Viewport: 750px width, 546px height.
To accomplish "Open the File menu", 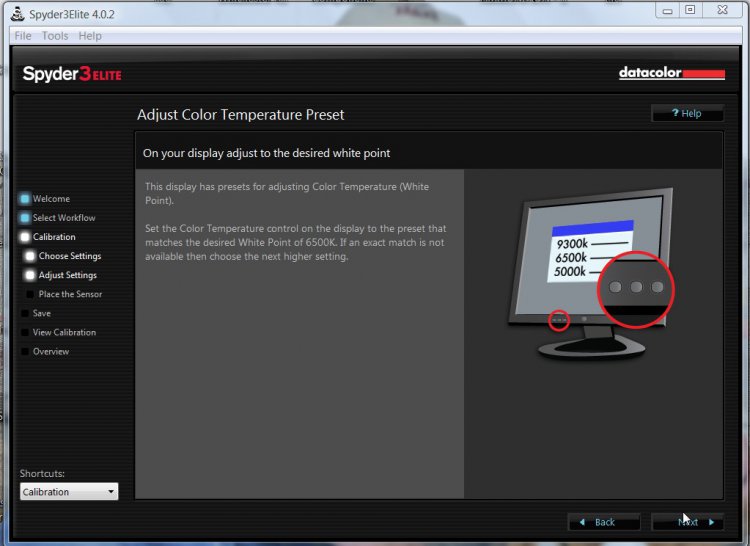I will click(x=22, y=36).
